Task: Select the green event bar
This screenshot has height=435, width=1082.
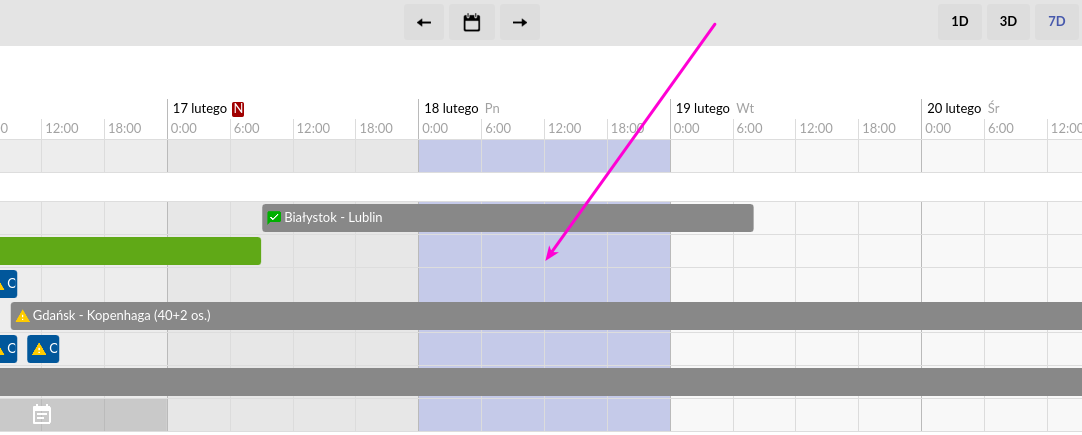Action: point(130,251)
